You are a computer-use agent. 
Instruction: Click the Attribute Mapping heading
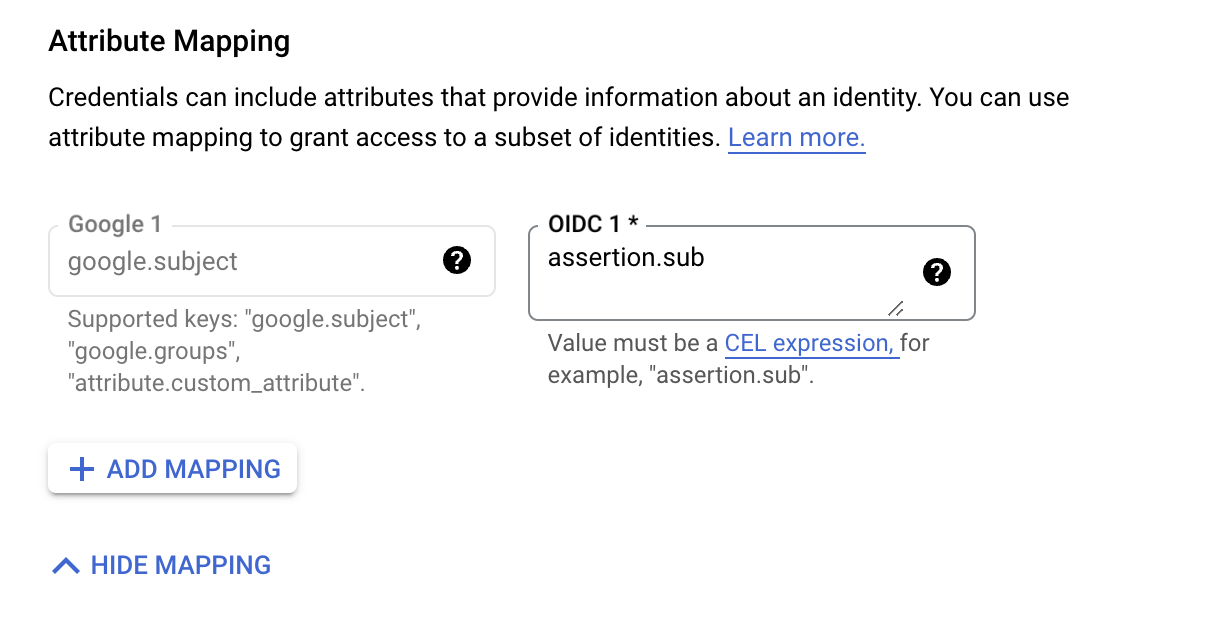(169, 41)
